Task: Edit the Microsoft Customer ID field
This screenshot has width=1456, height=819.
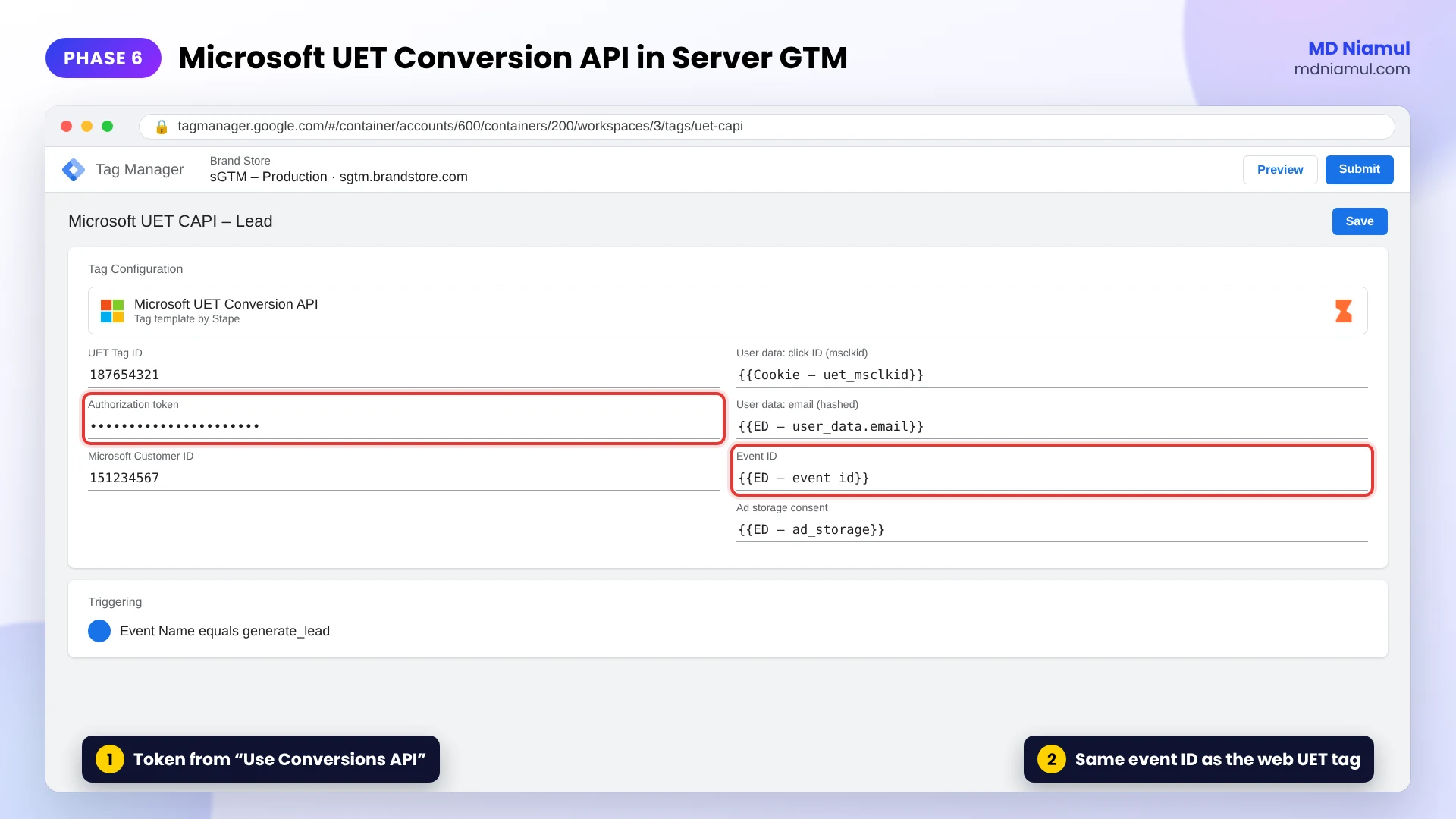Action: (403, 478)
